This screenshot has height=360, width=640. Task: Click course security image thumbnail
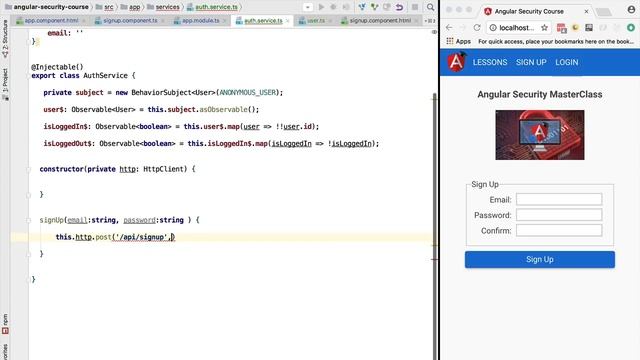[x=540, y=135]
